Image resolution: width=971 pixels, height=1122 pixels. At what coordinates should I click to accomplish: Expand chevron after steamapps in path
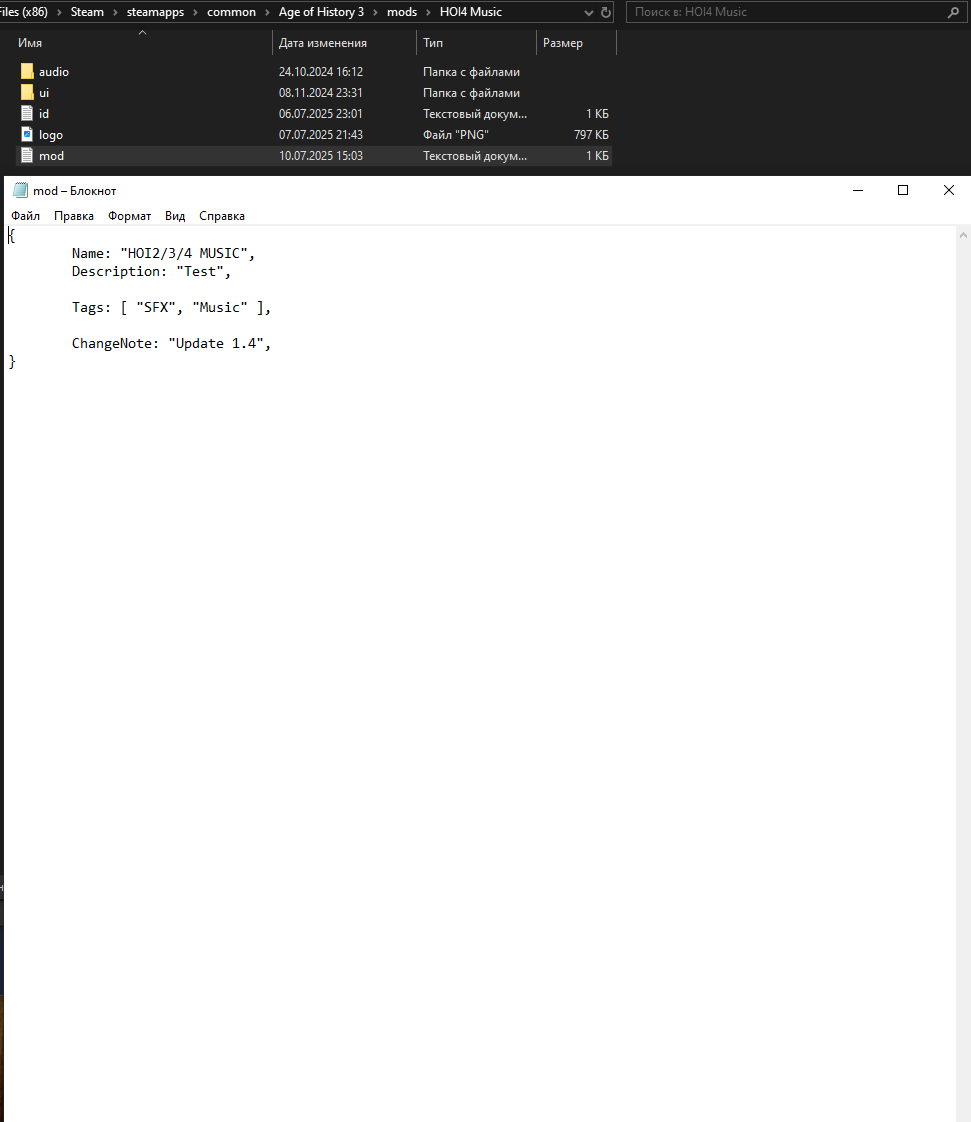[195, 12]
